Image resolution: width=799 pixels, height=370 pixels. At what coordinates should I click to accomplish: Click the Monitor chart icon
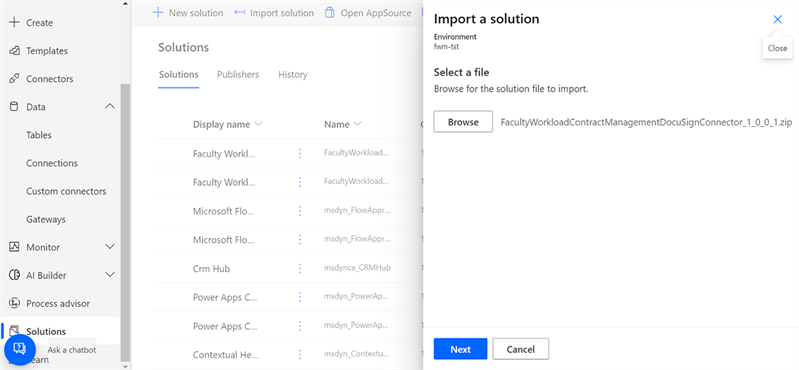tap(15, 247)
